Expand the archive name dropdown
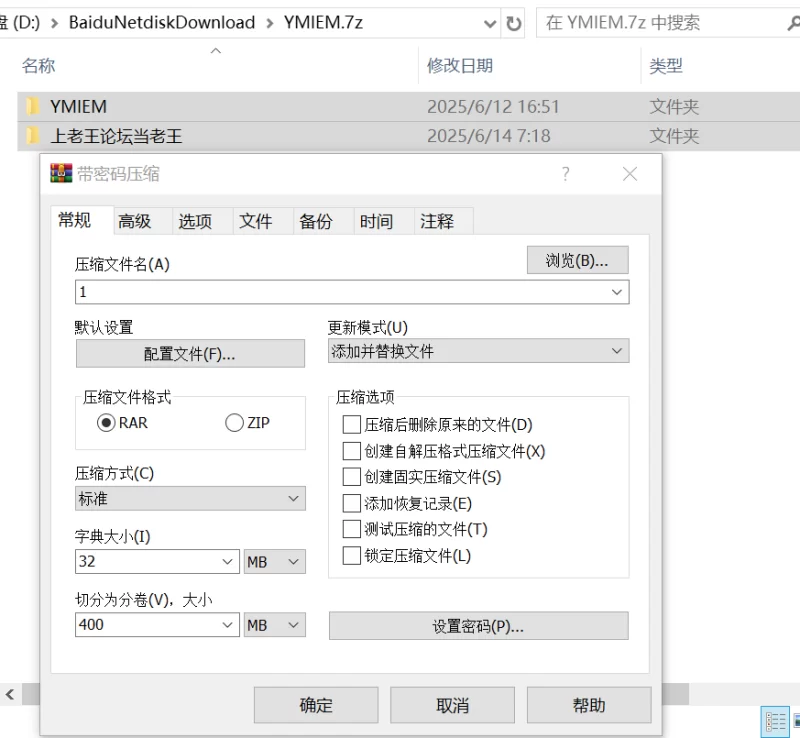Screen dimensions: 800x738 pos(617,292)
